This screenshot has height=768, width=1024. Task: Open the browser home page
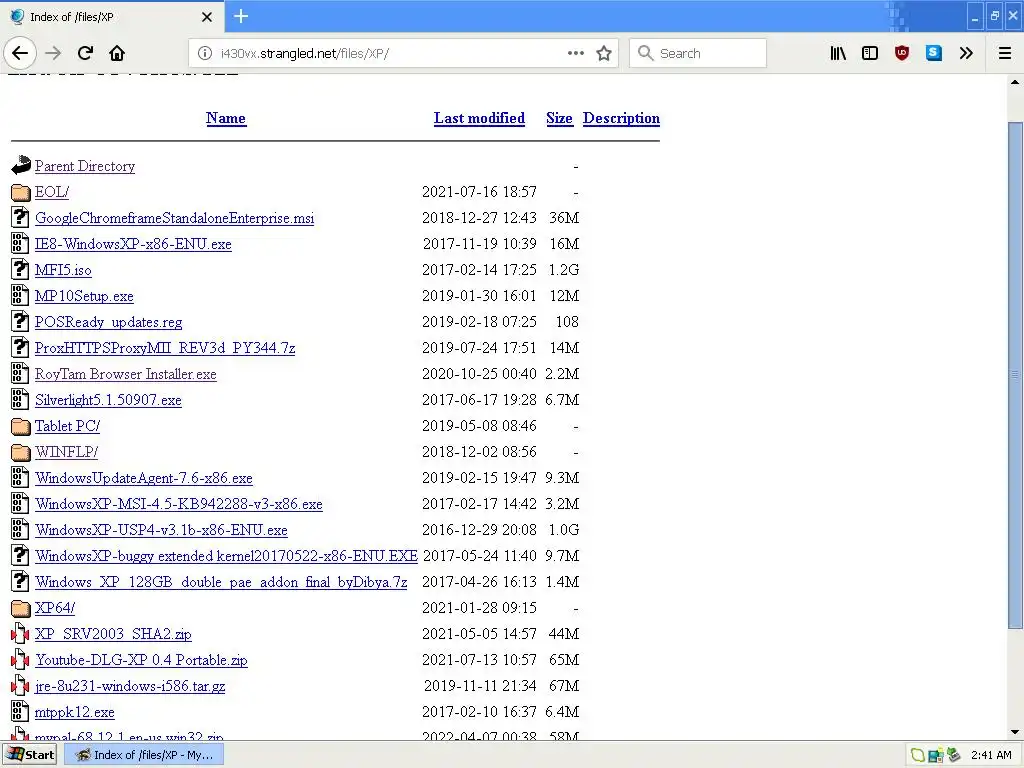[117, 53]
